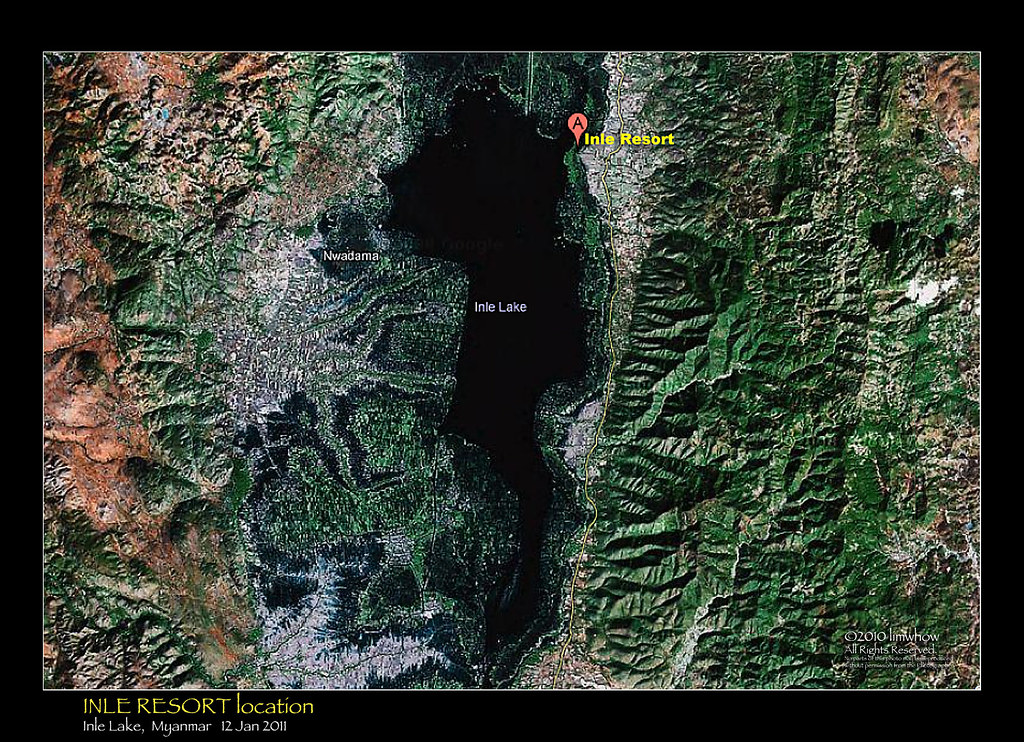Click the red map marker labeled A
The height and width of the screenshot is (742, 1024).
577,126
